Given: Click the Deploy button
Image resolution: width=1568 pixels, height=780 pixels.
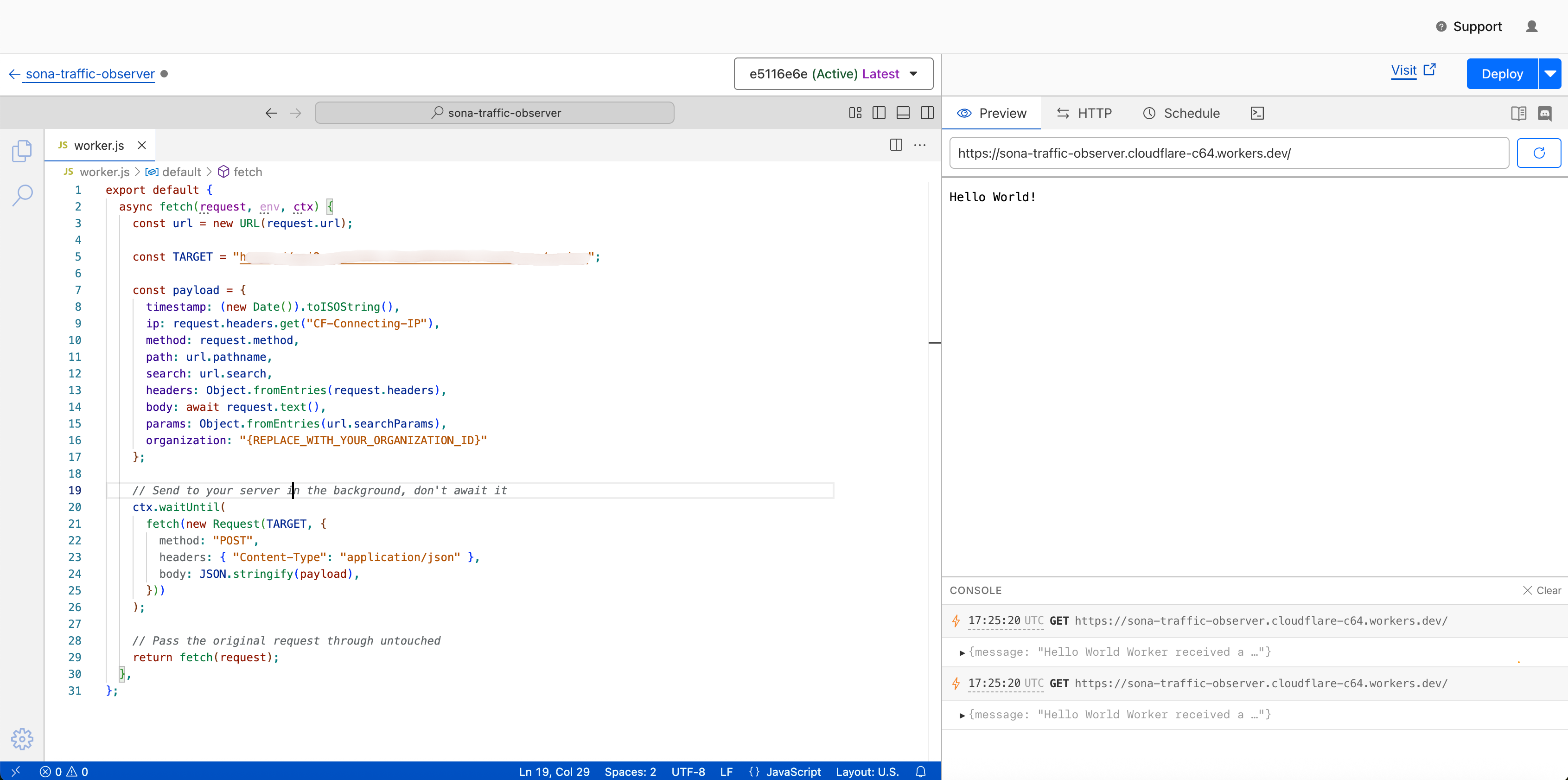Looking at the screenshot, I should coord(1500,73).
